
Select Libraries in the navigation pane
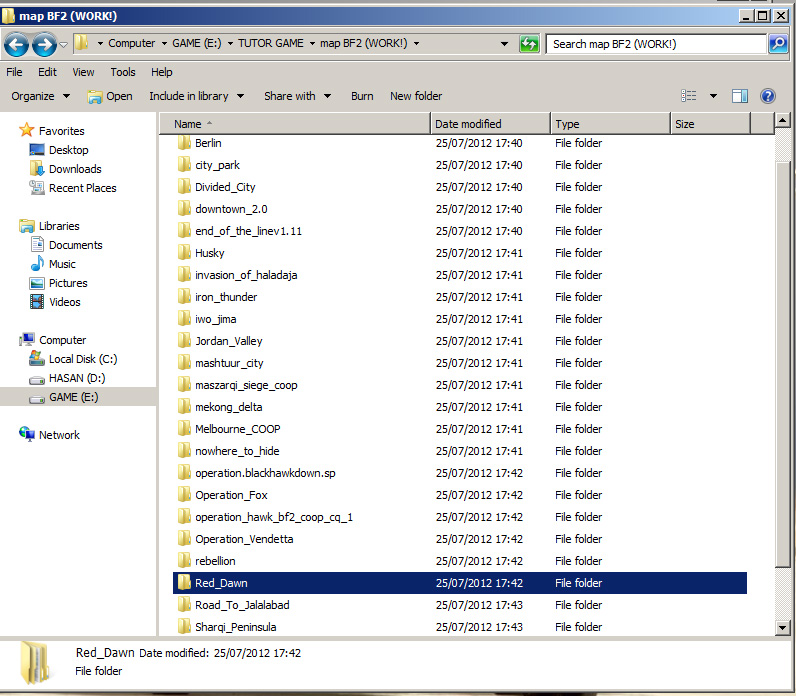pos(59,226)
